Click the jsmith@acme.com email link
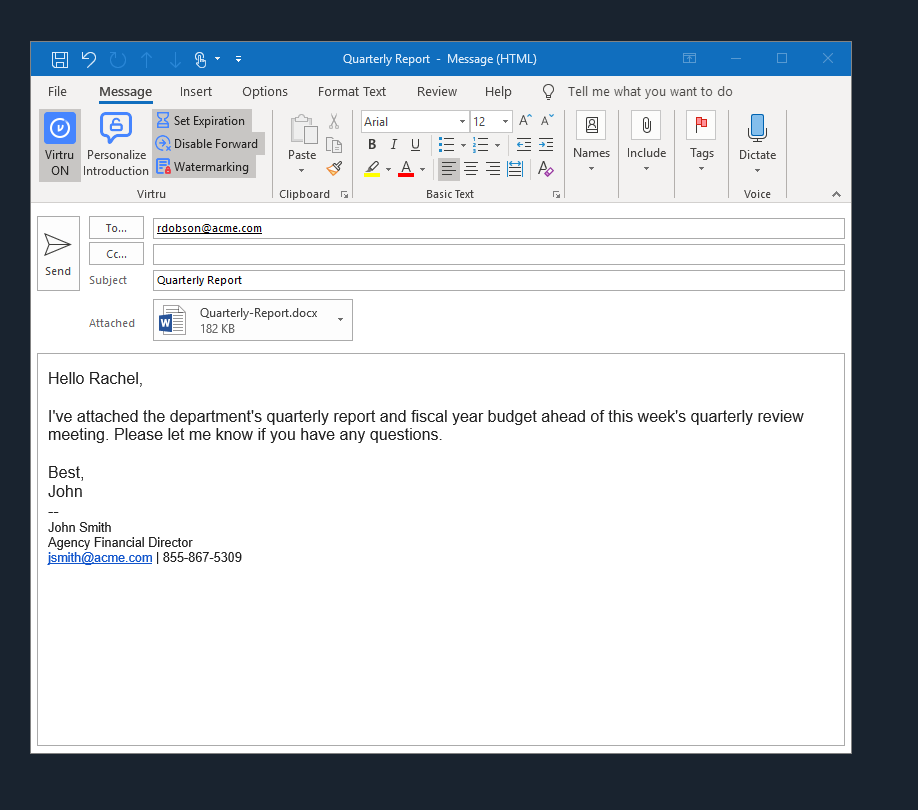 tap(100, 558)
